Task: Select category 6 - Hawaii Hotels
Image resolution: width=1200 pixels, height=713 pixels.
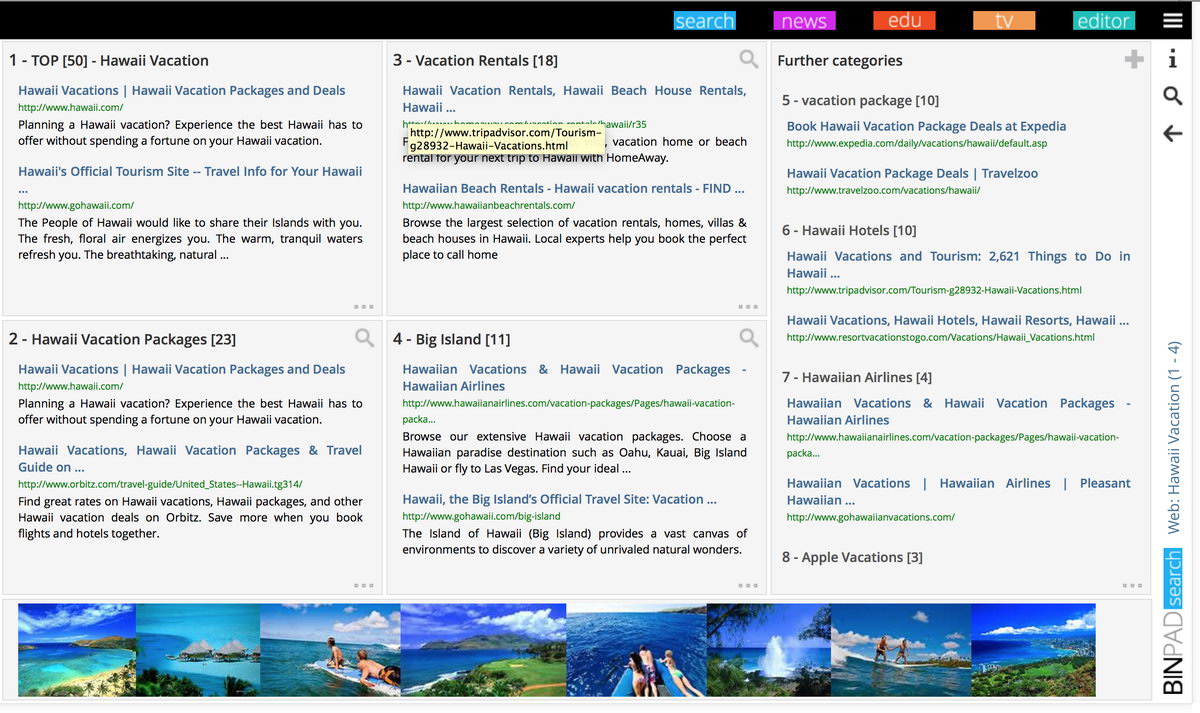Action: (849, 230)
